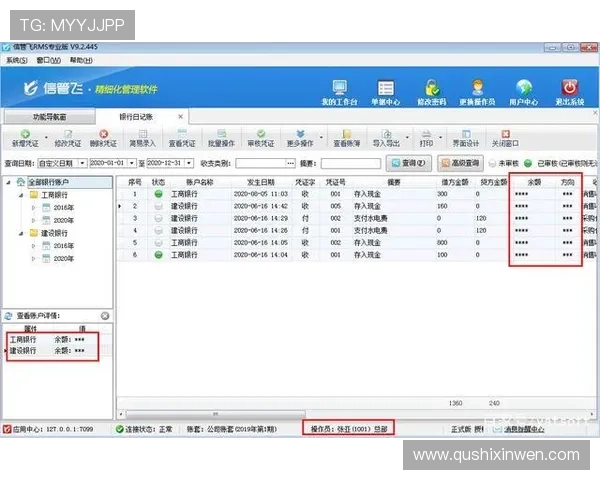Click green status icon in row 1
The image size is (600, 480).
[158, 194]
